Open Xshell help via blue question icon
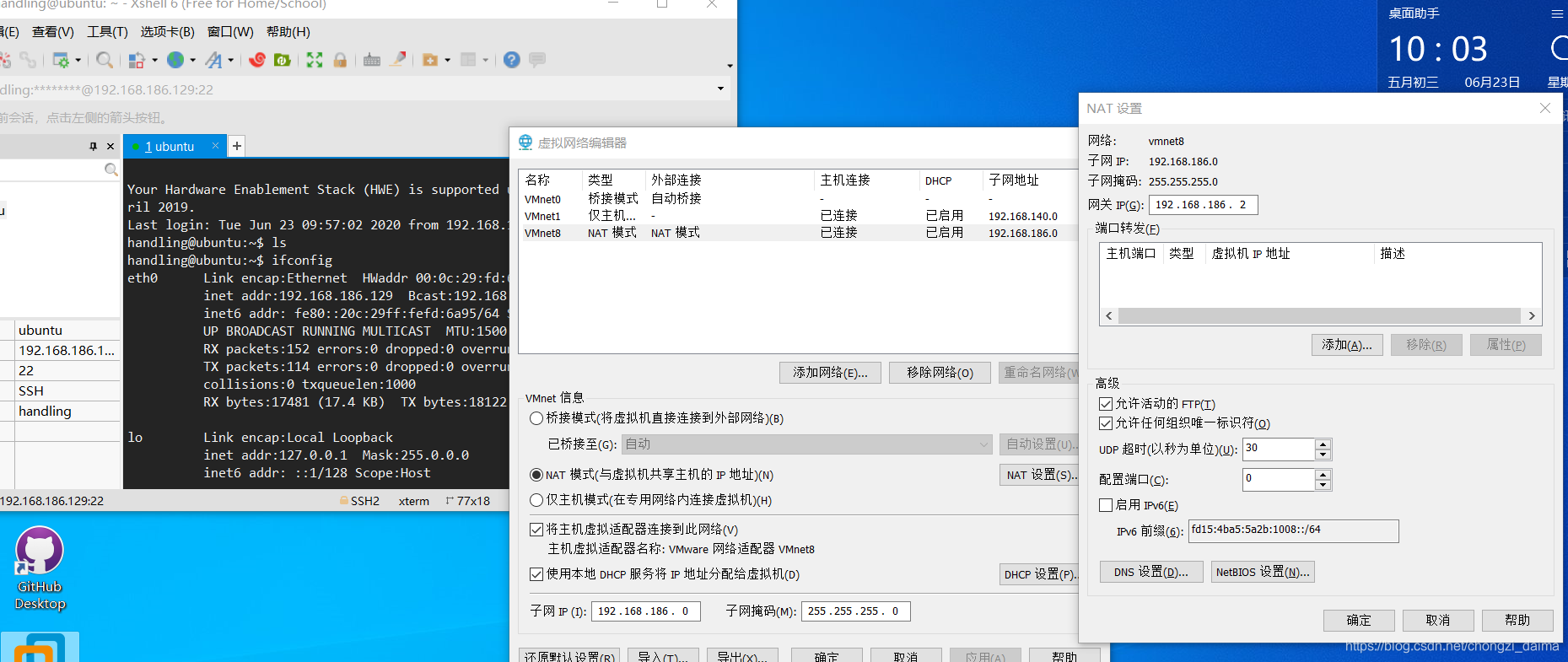This screenshot has height=662, width=1568. point(512,60)
